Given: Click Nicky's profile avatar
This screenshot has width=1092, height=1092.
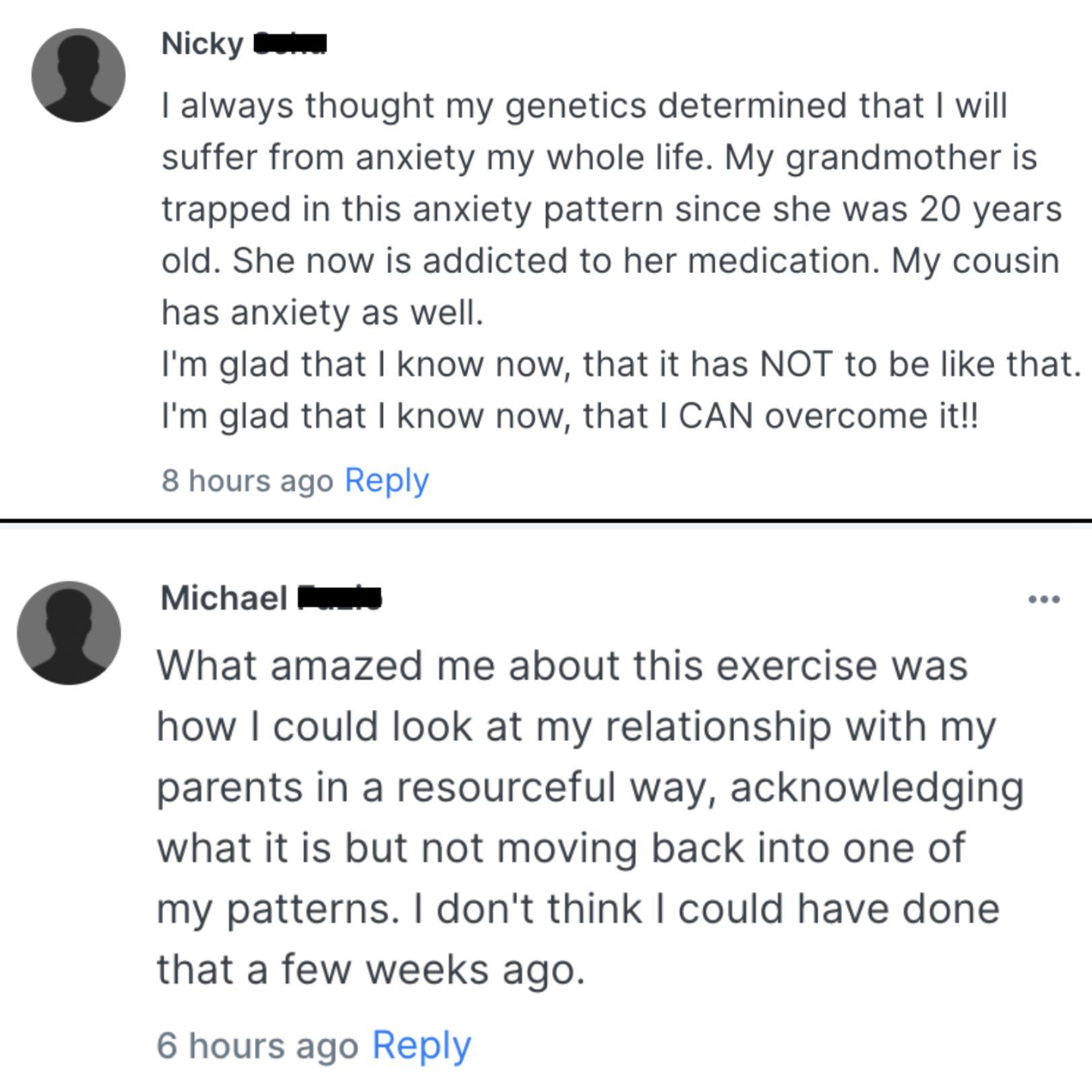Looking at the screenshot, I should 78,75.
